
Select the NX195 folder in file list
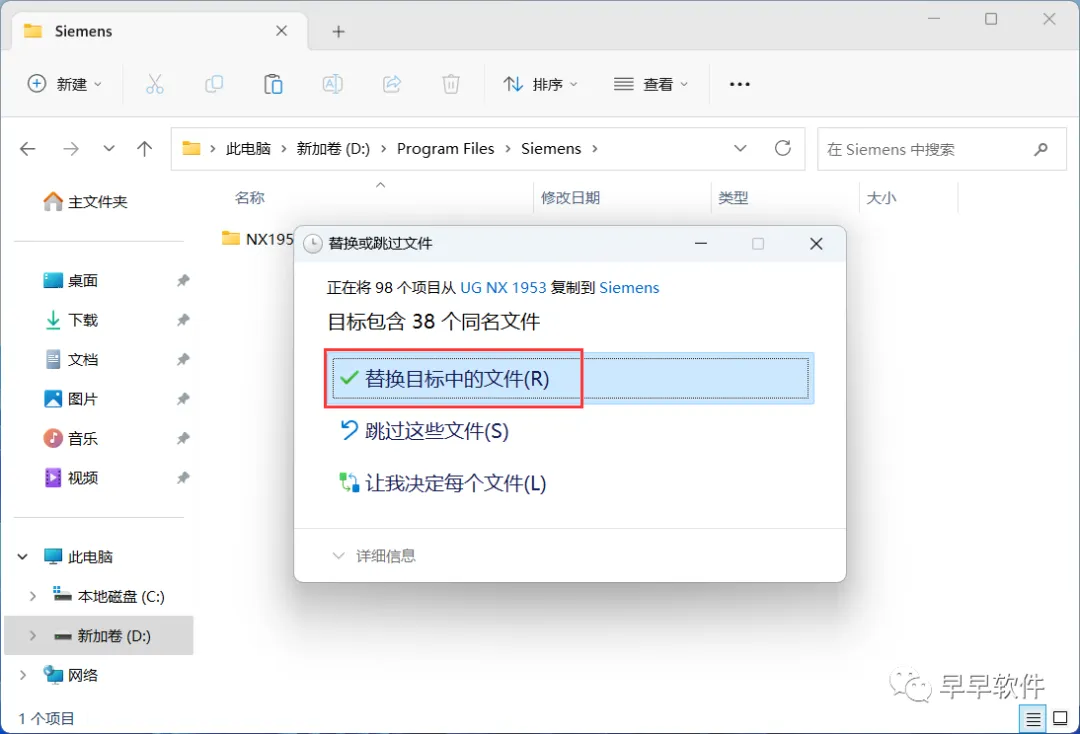click(258, 239)
